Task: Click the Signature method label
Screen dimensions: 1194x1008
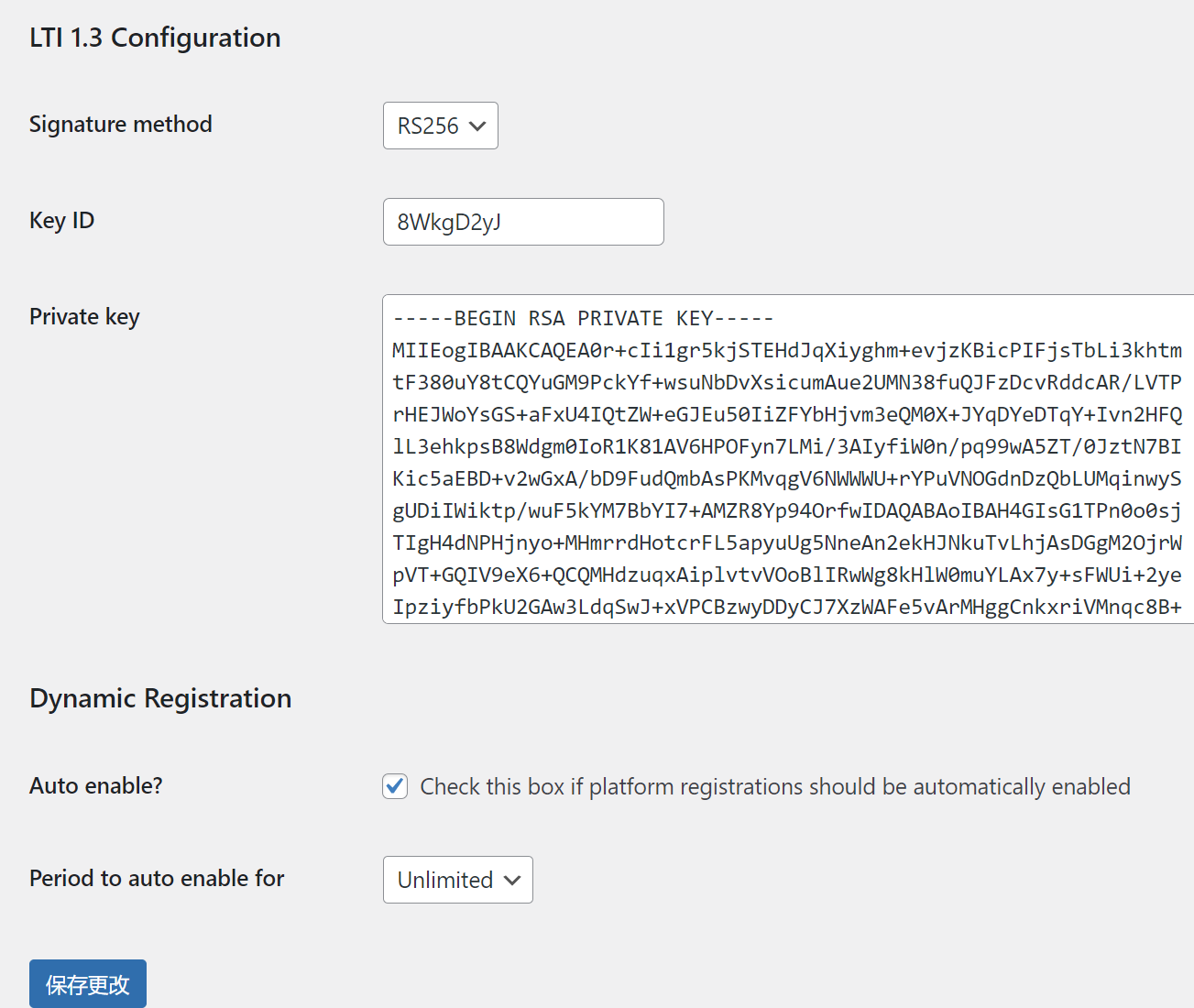Action: [x=120, y=125]
